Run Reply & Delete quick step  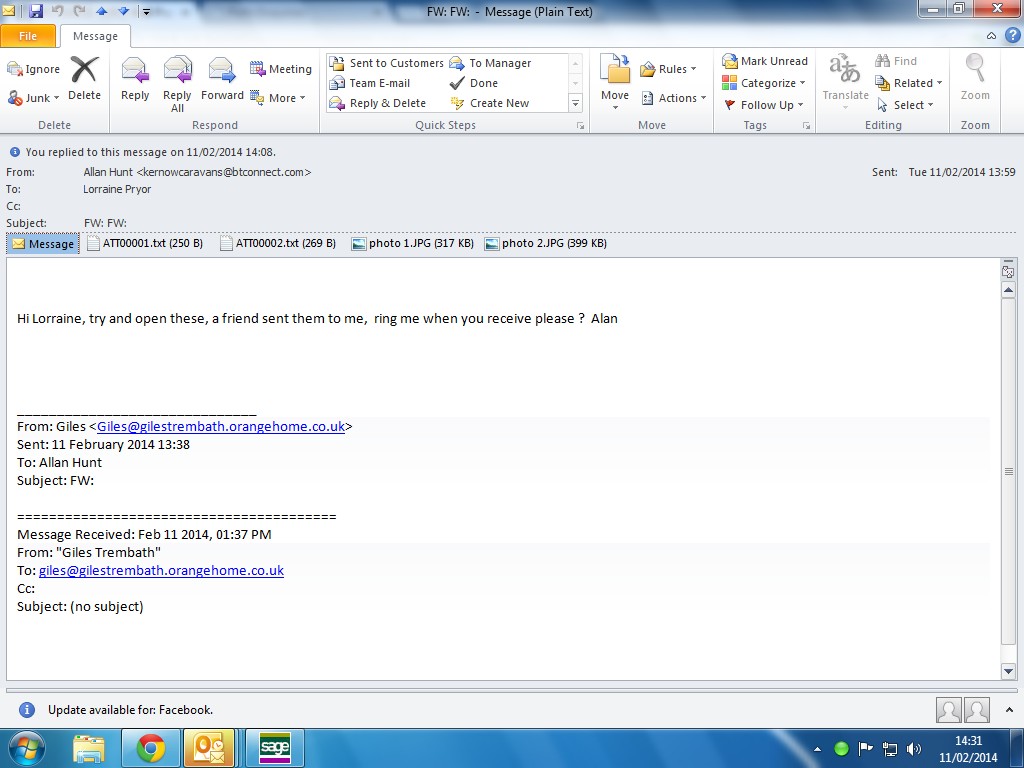coord(378,103)
